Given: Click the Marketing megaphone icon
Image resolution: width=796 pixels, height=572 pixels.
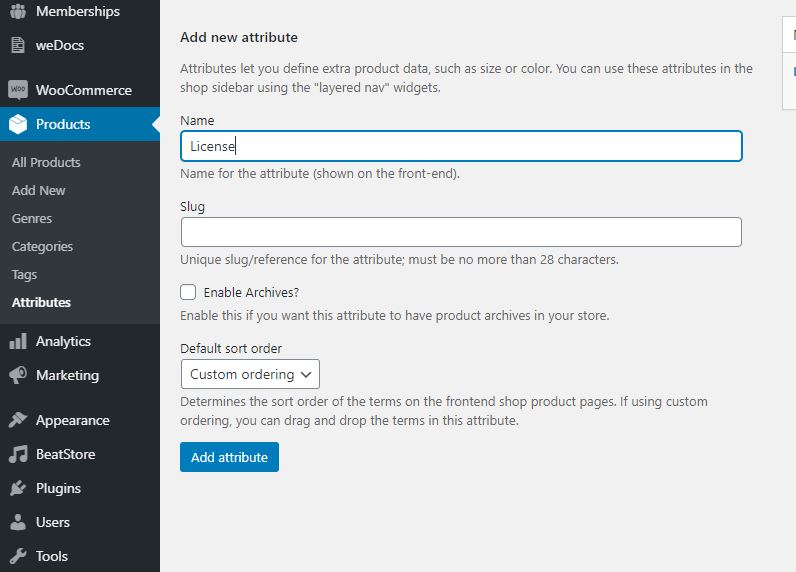Looking at the screenshot, I should pos(18,375).
